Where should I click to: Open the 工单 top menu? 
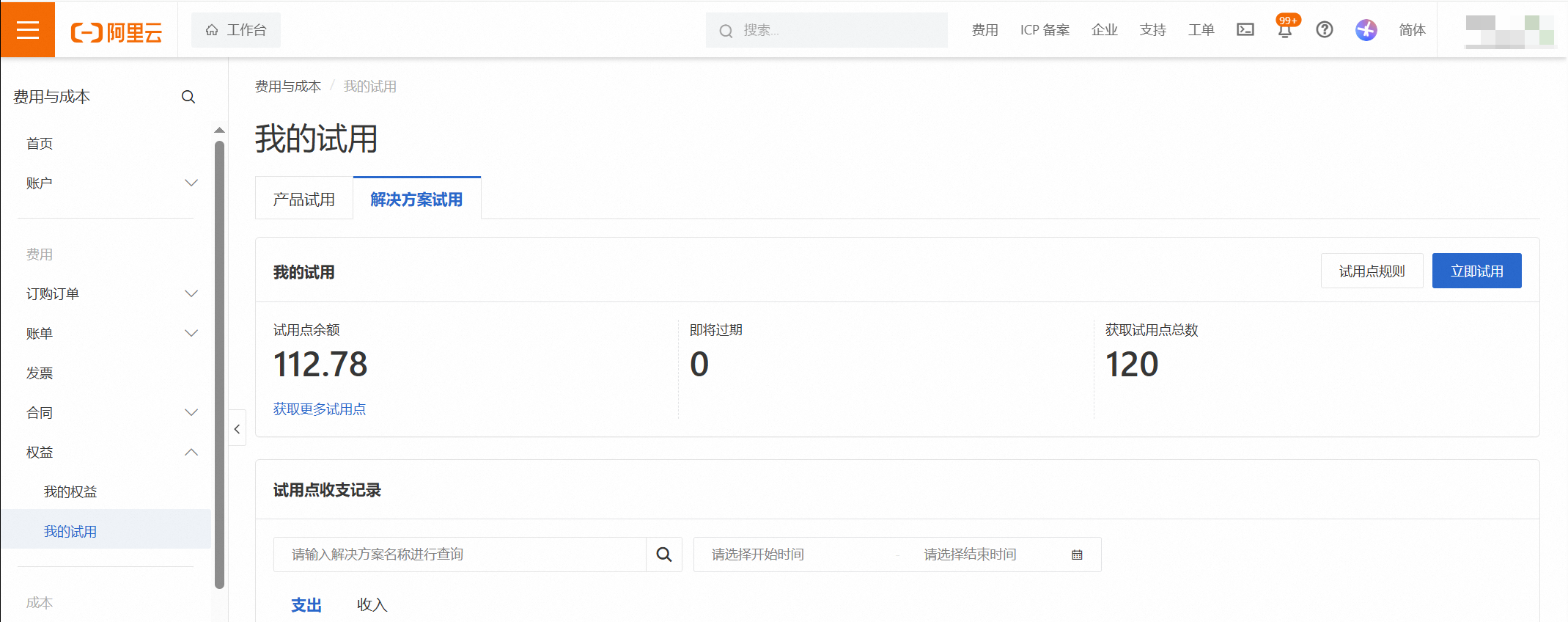[x=1201, y=30]
